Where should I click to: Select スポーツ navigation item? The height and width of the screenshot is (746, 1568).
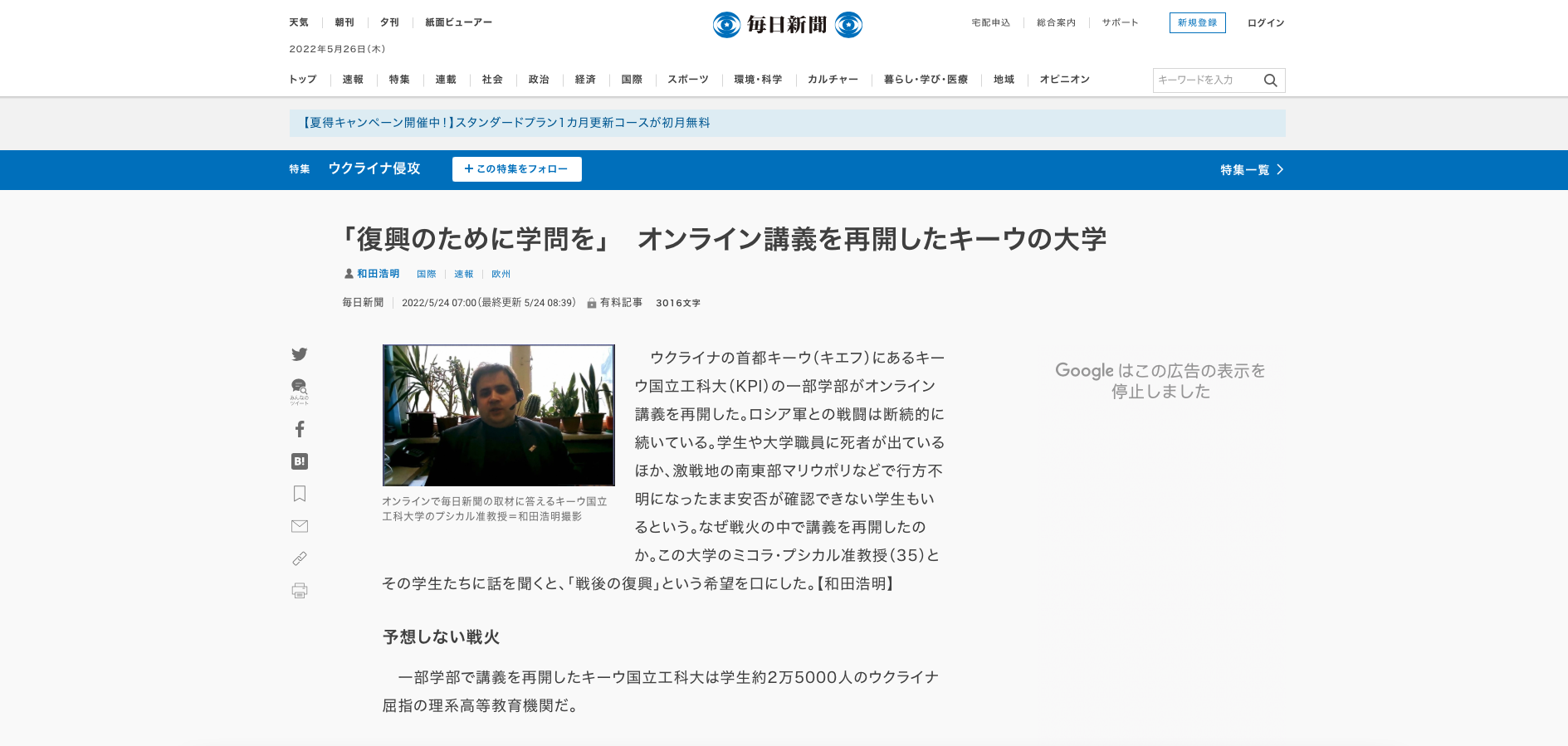pyautogui.click(x=688, y=80)
